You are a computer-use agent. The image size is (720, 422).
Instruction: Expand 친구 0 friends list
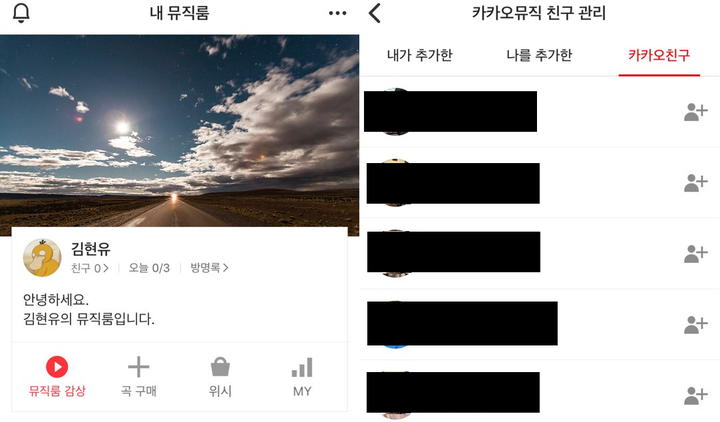tap(90, 268)
